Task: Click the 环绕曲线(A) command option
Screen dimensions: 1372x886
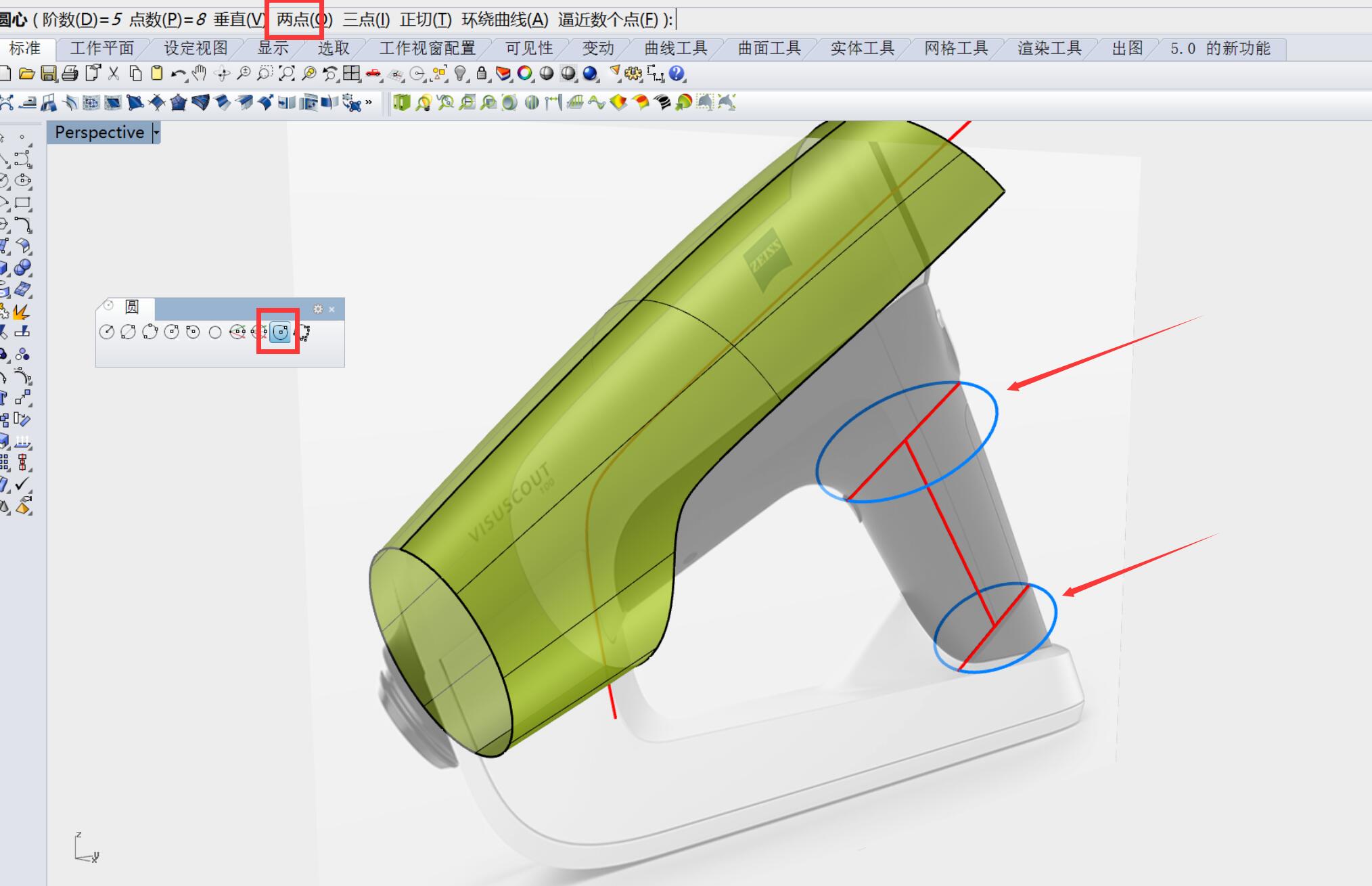Action: (x=505, y=20)
